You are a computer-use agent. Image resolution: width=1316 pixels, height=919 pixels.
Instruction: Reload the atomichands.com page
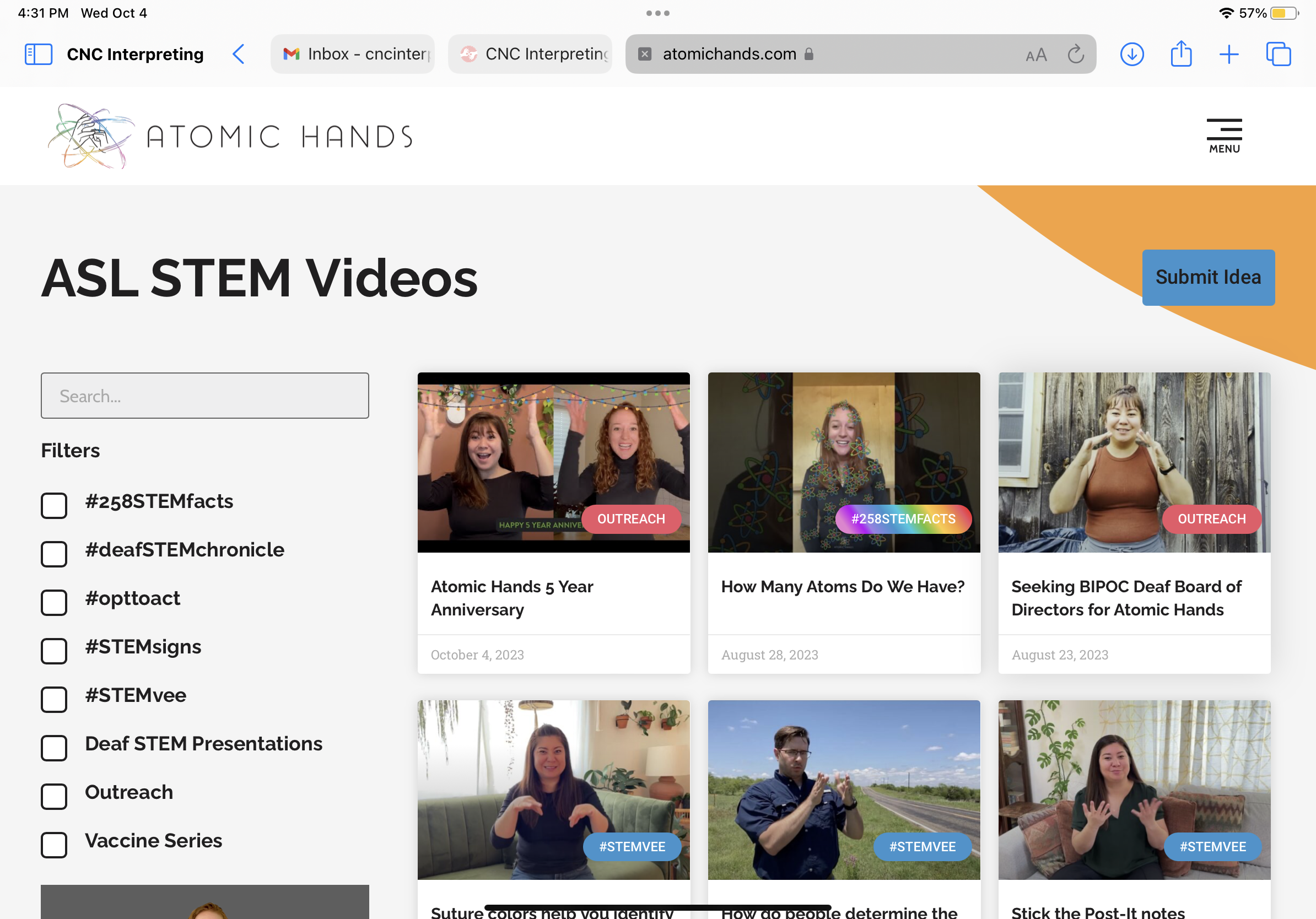(1075, 55)
